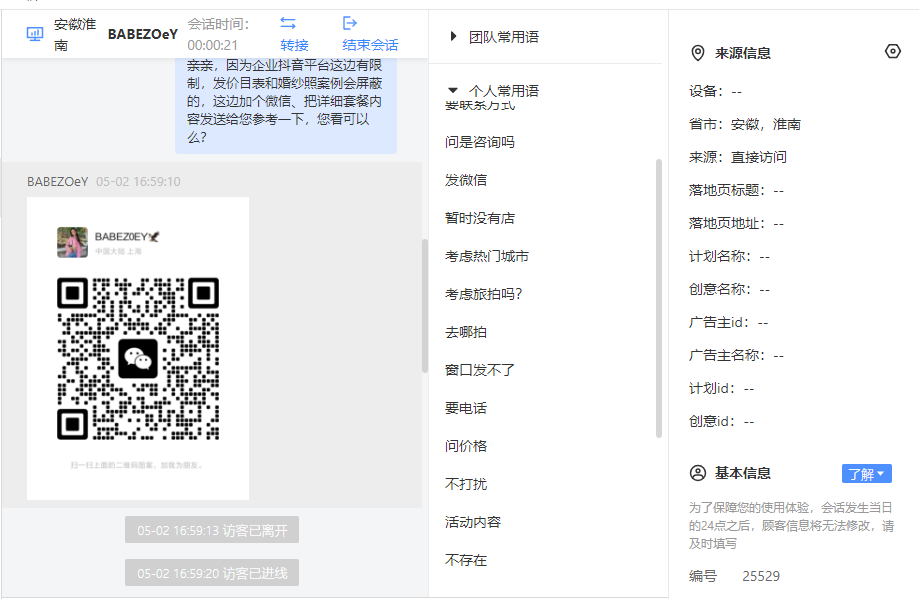Select the quick phrase 问是咨询吗

tap(479, 142)
